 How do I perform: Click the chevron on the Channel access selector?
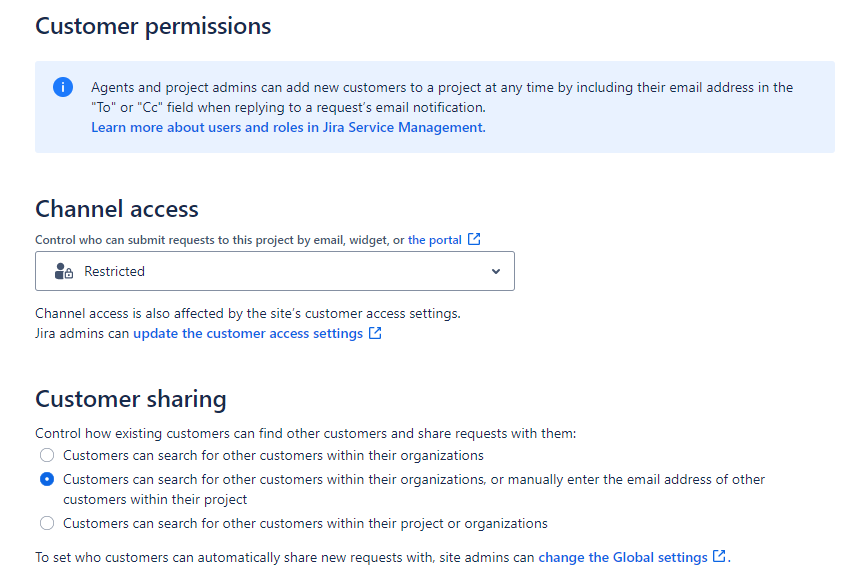[x=495, y=271]
